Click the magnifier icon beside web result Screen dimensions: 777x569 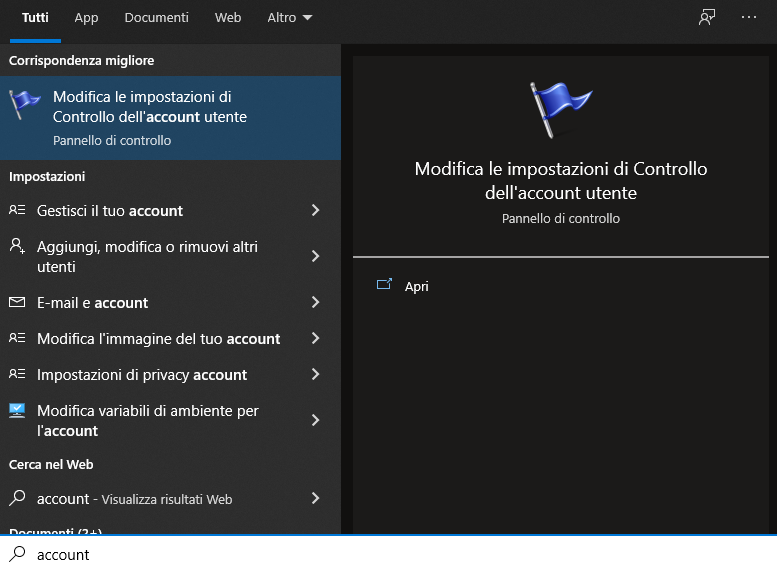click(17, 498)
